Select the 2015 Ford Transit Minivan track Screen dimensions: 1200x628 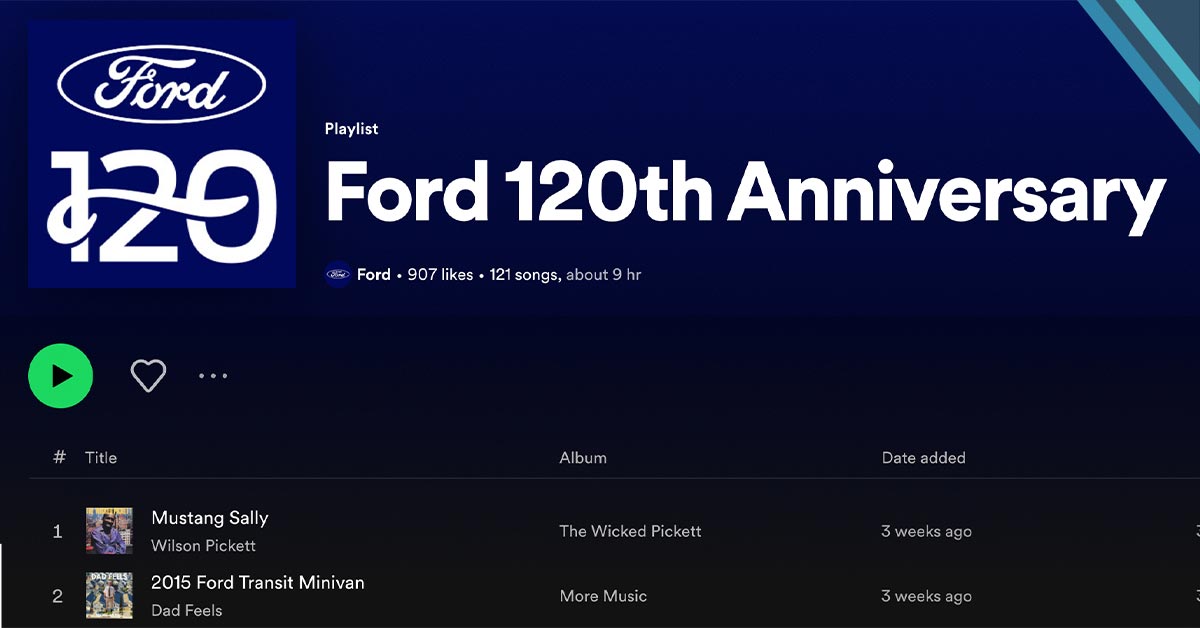(x=257, y=582)
